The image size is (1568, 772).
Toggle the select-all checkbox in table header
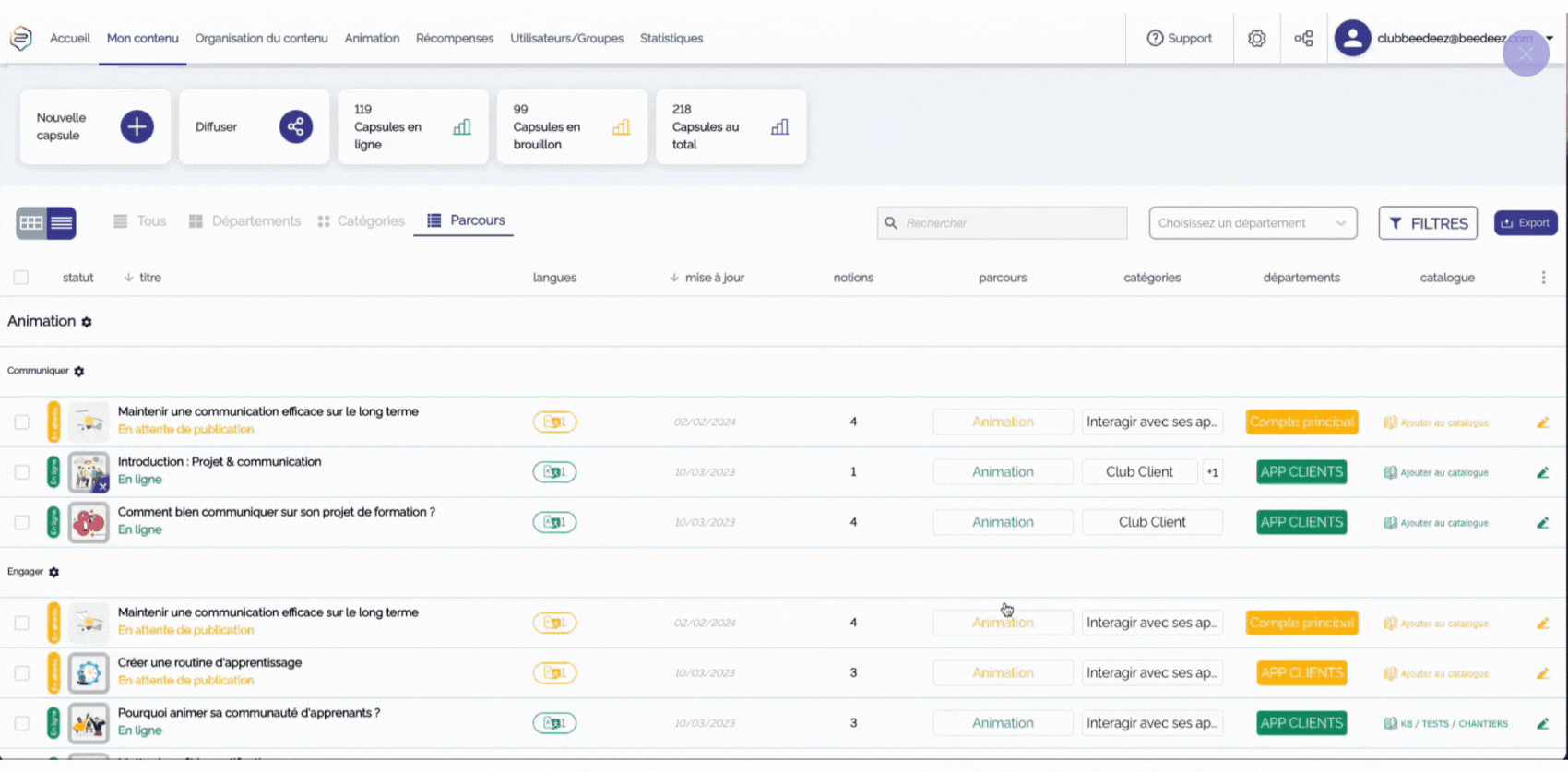click(x=21, y=278)
